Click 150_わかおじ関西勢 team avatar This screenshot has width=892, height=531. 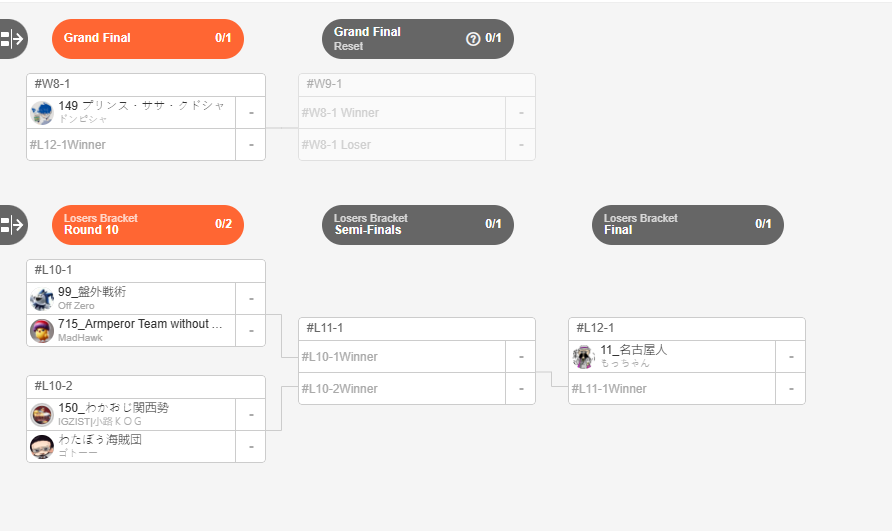pos(42,414)
